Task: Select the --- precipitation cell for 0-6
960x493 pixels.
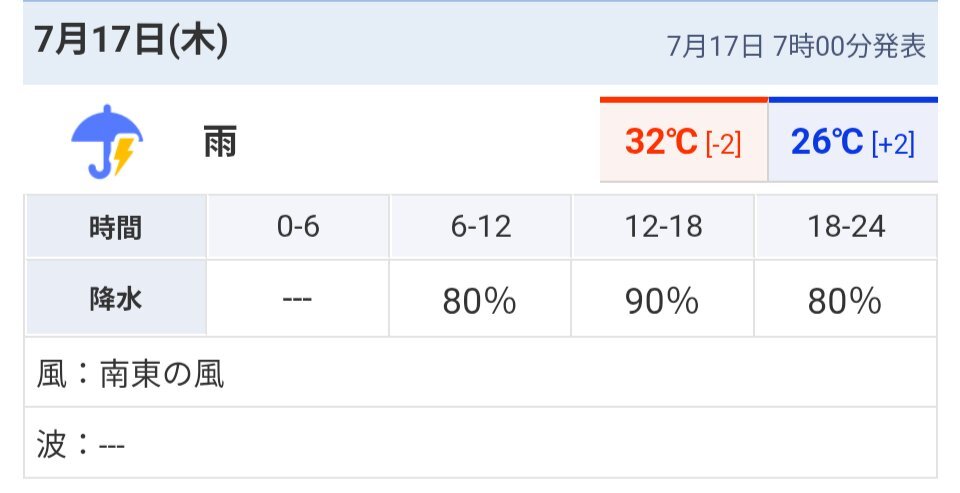Action: tap(298, 299)
